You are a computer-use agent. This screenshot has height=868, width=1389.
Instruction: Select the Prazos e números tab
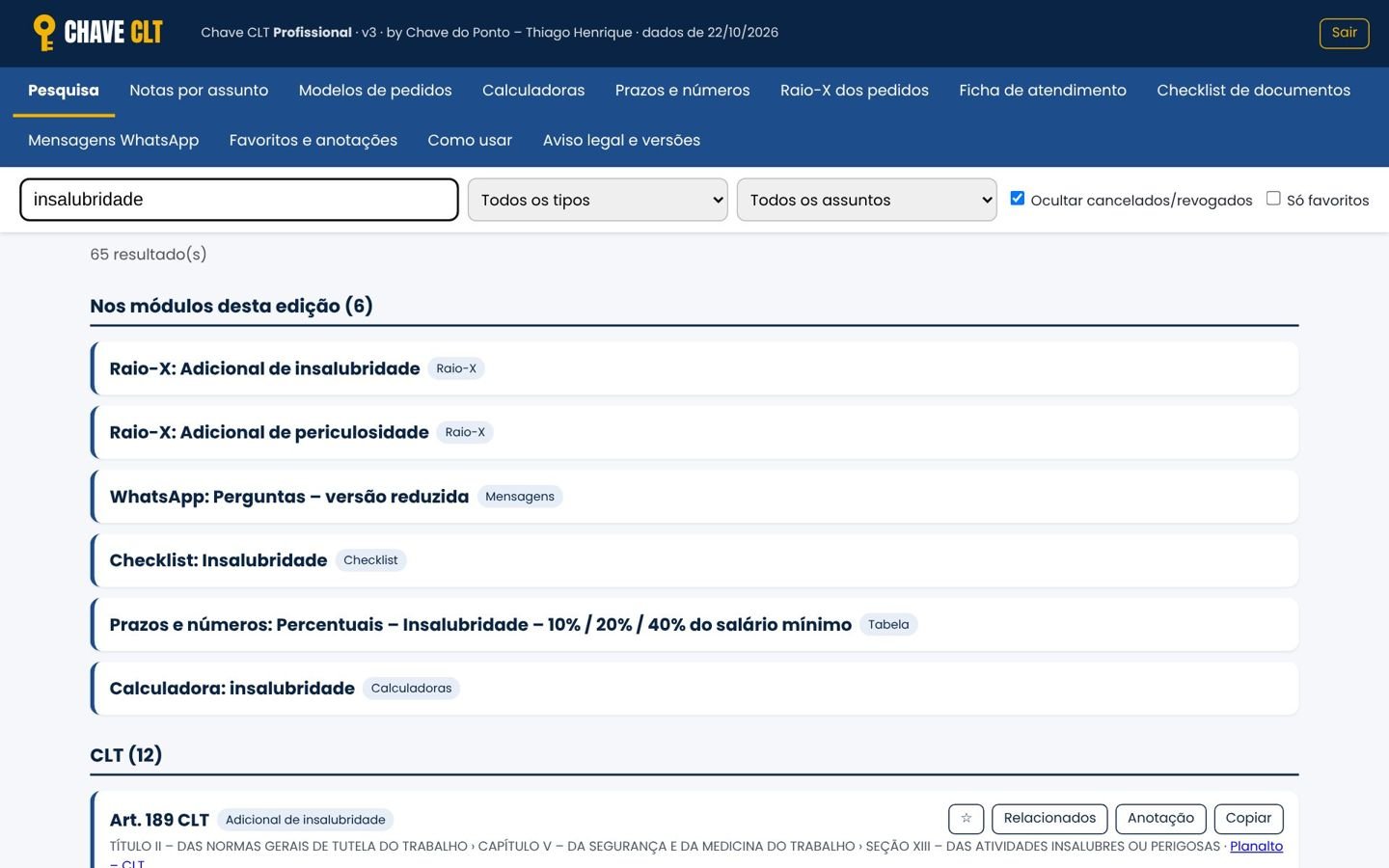pos(682,91)
